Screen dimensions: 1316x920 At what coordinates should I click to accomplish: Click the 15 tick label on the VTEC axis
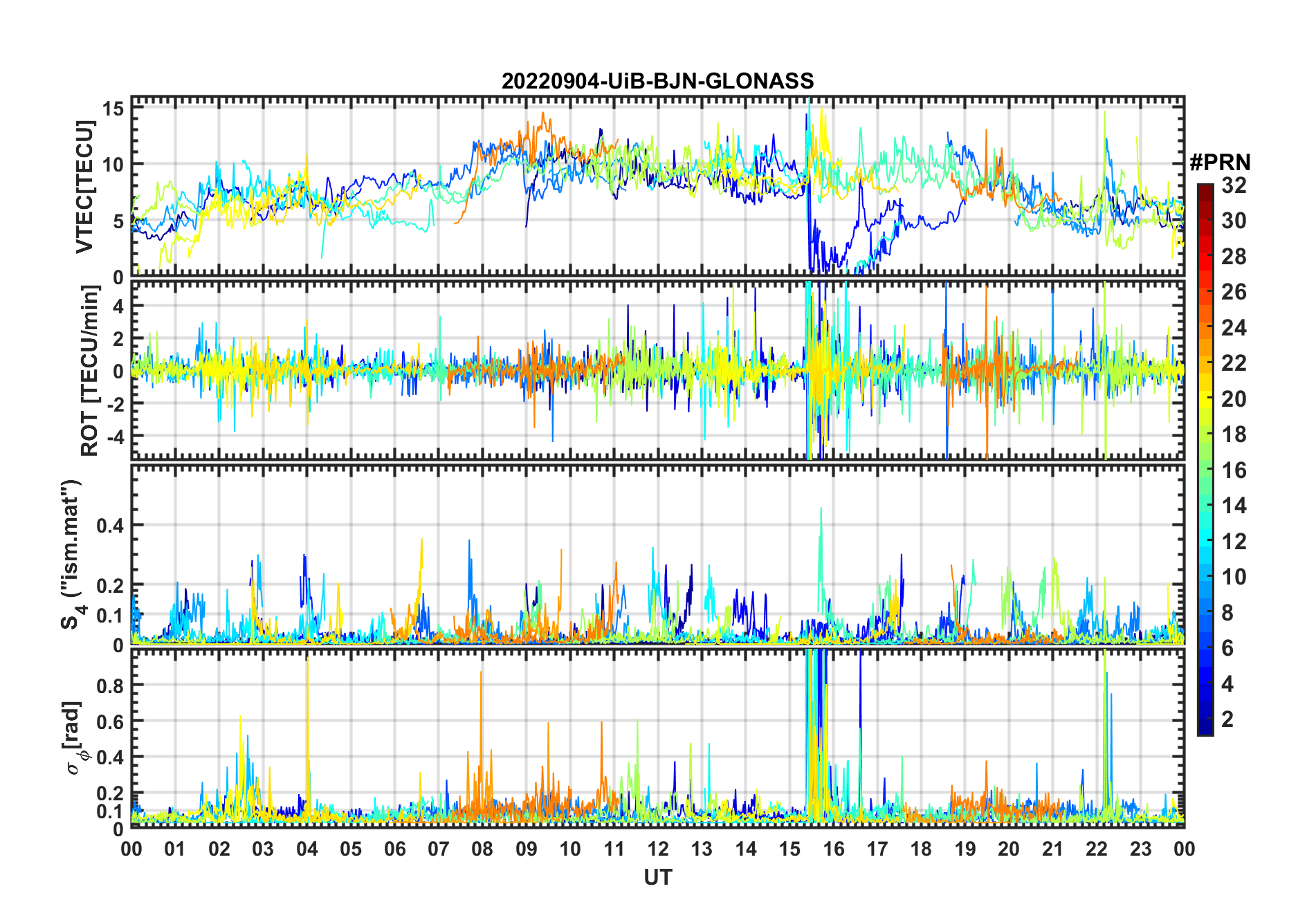(x=113, y=108)
